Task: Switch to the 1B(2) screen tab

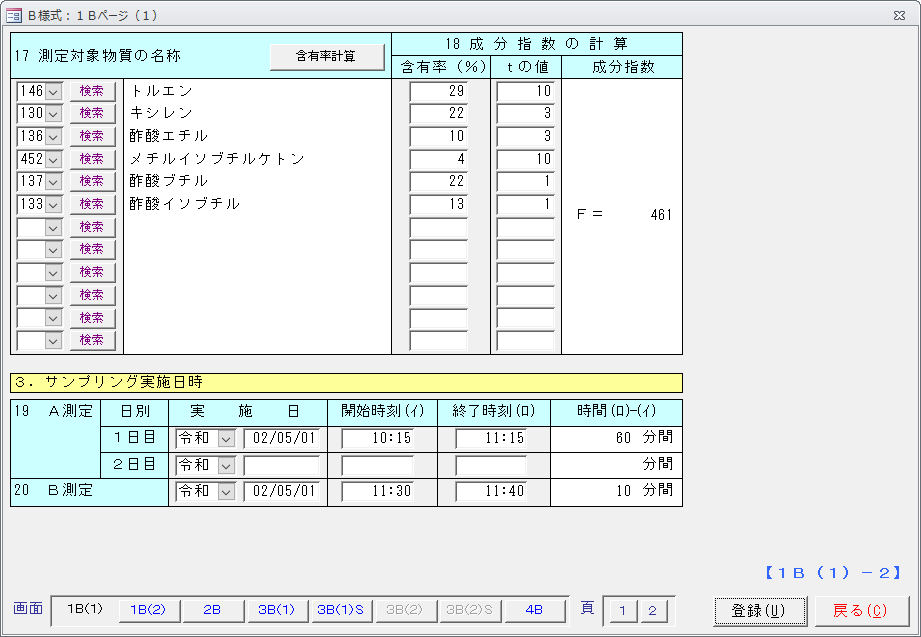Action: [148, 610]
